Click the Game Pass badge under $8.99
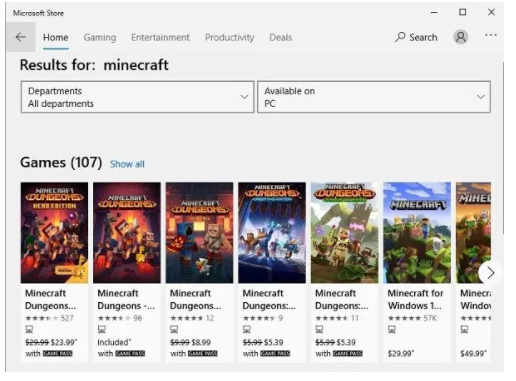This screenshot has height=381, width=516. click(x=203, y=353)
